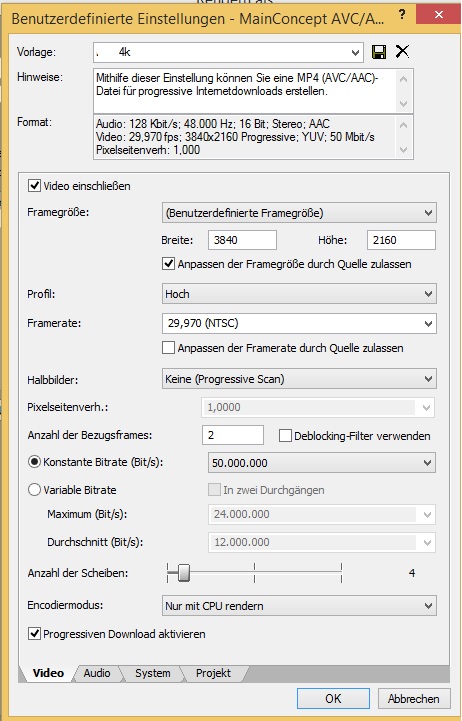
Task: Switch to the Audio tab
Action: [x=97, y=673]
